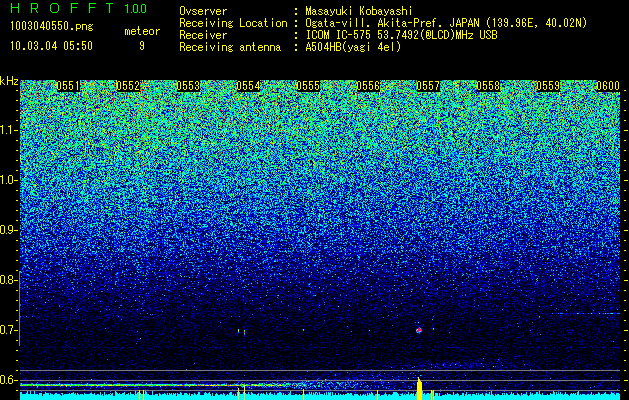
Task: Select the 0.9 frequency axis label
Action: pyautogui.click(x=8, y=230)
